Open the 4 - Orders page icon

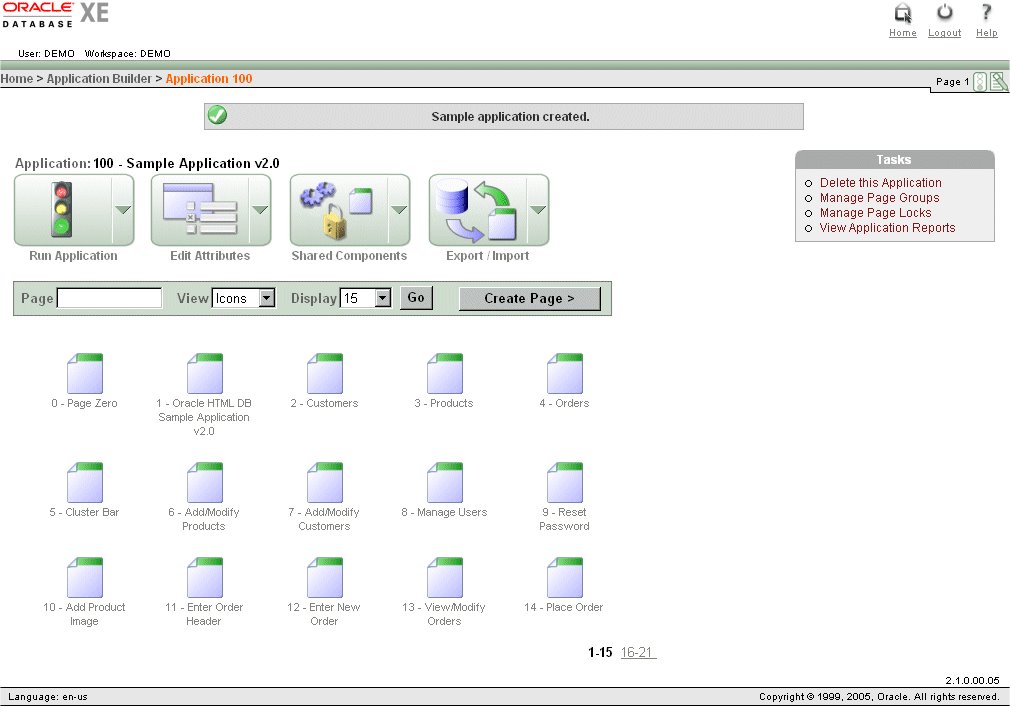click(565, 373)
